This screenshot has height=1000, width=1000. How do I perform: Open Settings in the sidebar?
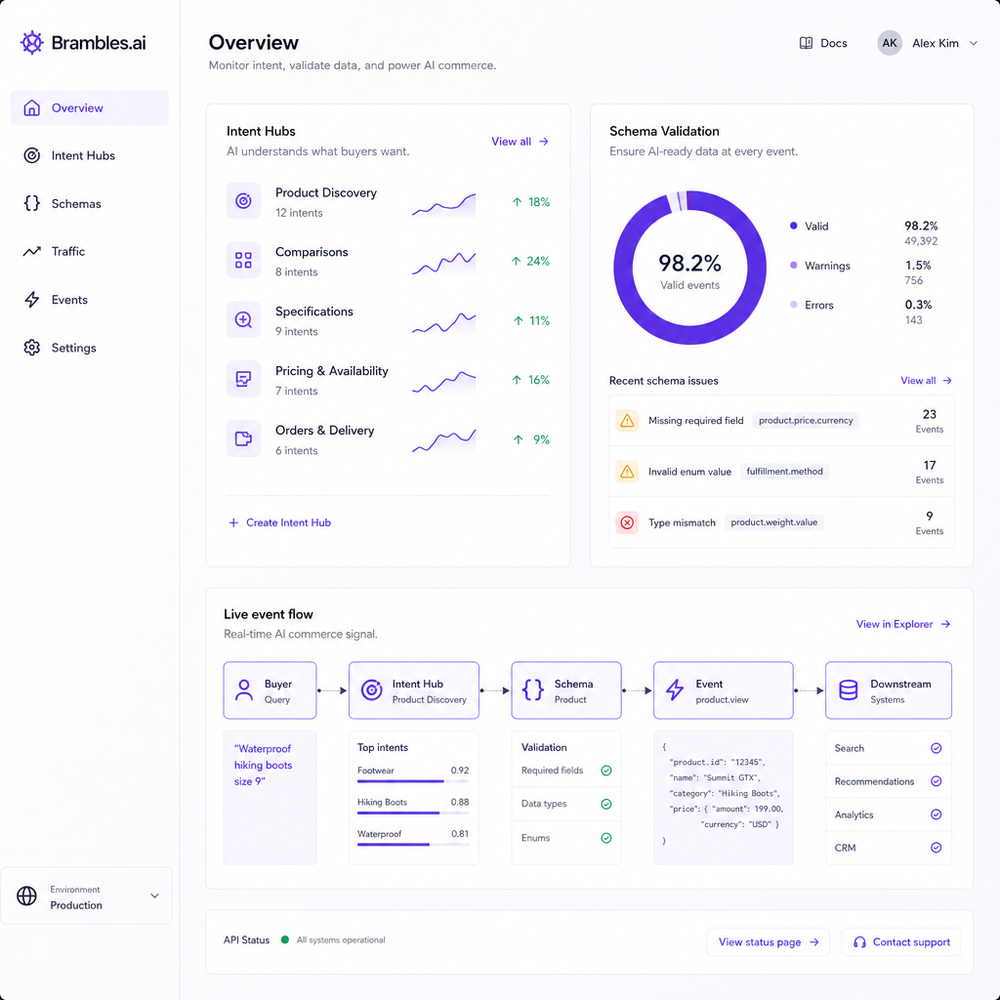tap(90, 348)
